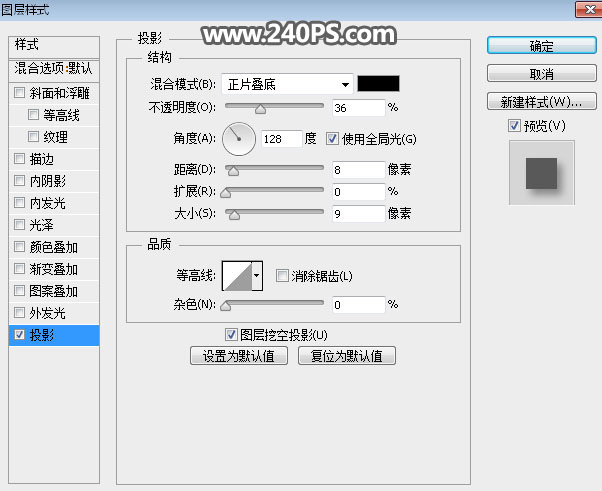Screen dimensions: 602x491
Task: Open the 描边 style settings
Action: tap(41, 159)
